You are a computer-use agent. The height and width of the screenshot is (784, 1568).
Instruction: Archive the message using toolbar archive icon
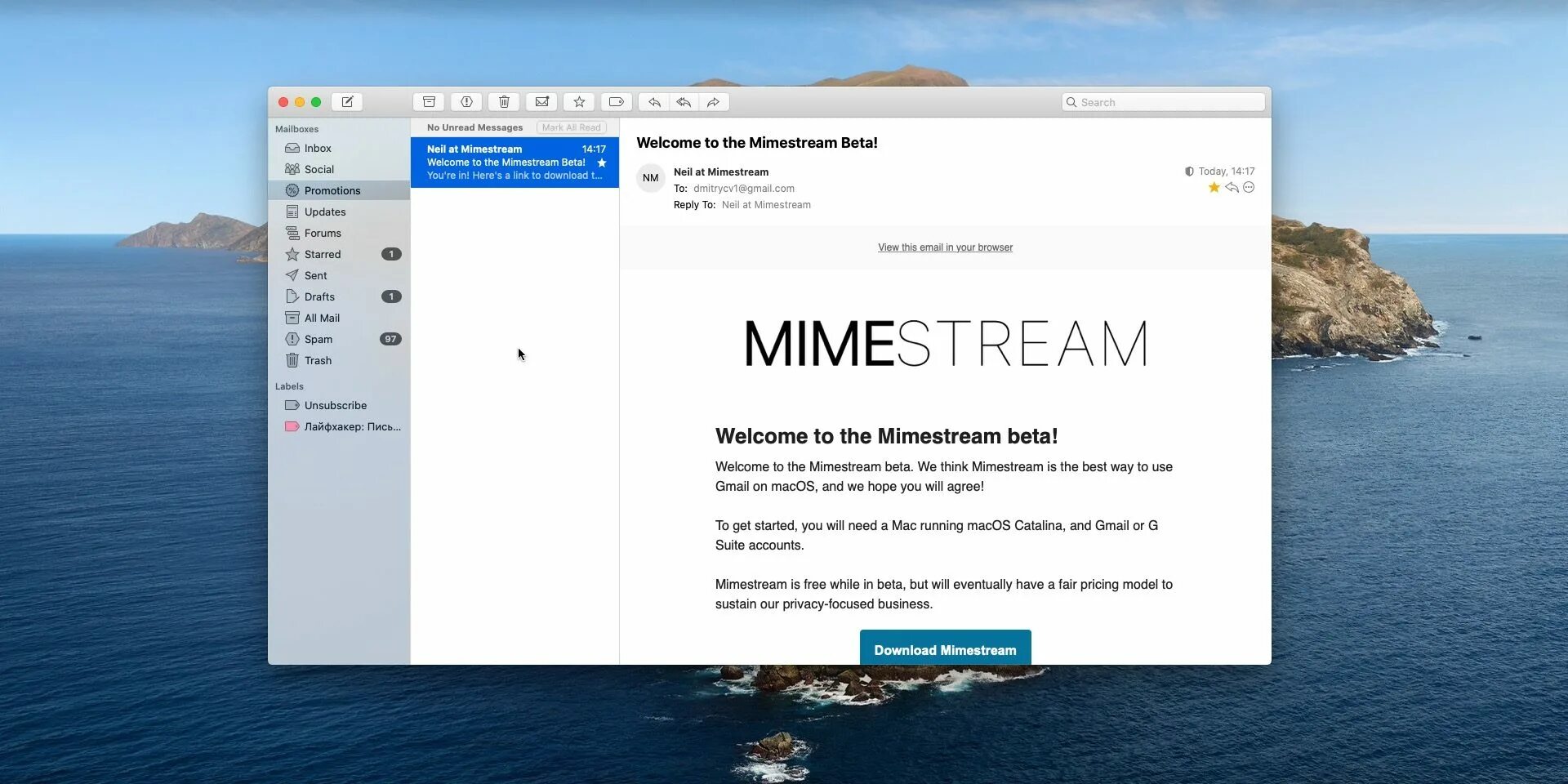(429, 102)
